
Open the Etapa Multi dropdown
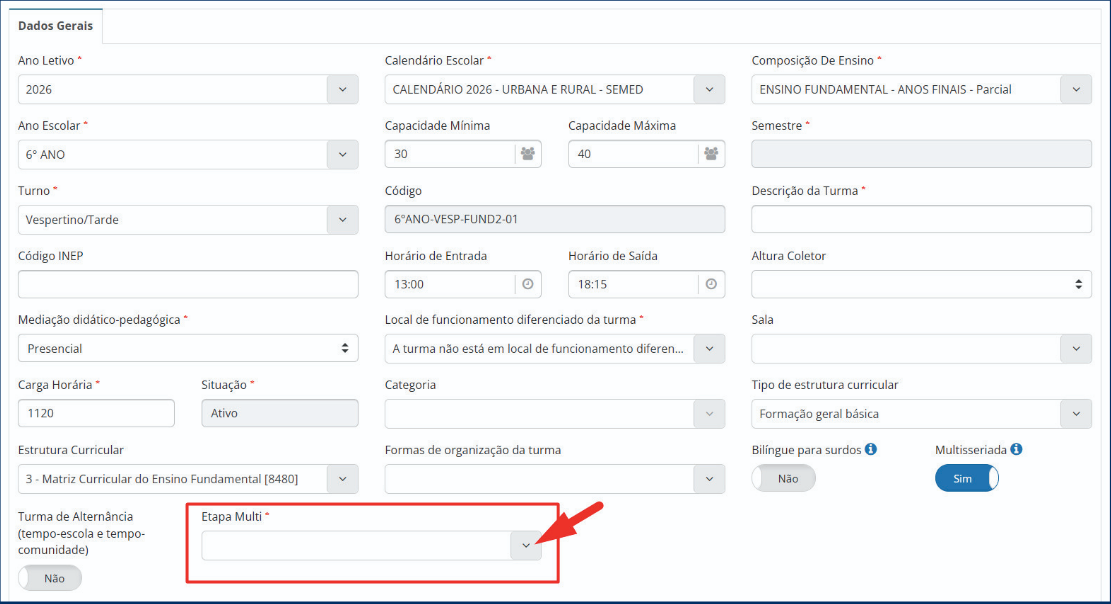point(526,546)
